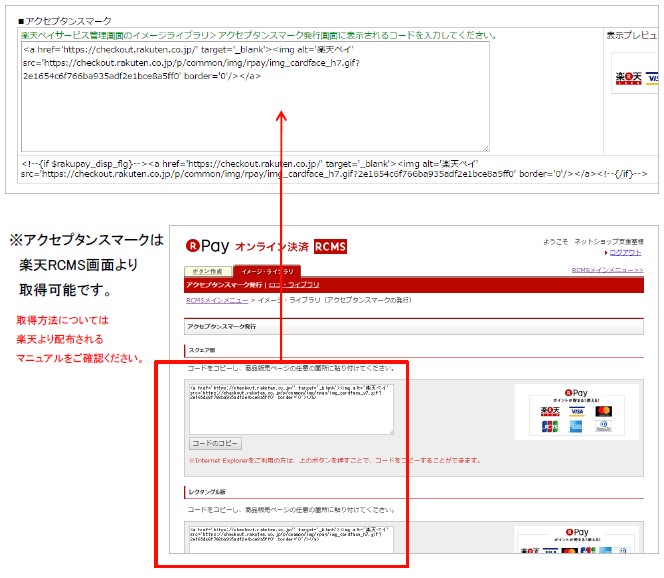Switch to the ボタン作成 tab
664x578 pixels.
(x=208, y=271)
